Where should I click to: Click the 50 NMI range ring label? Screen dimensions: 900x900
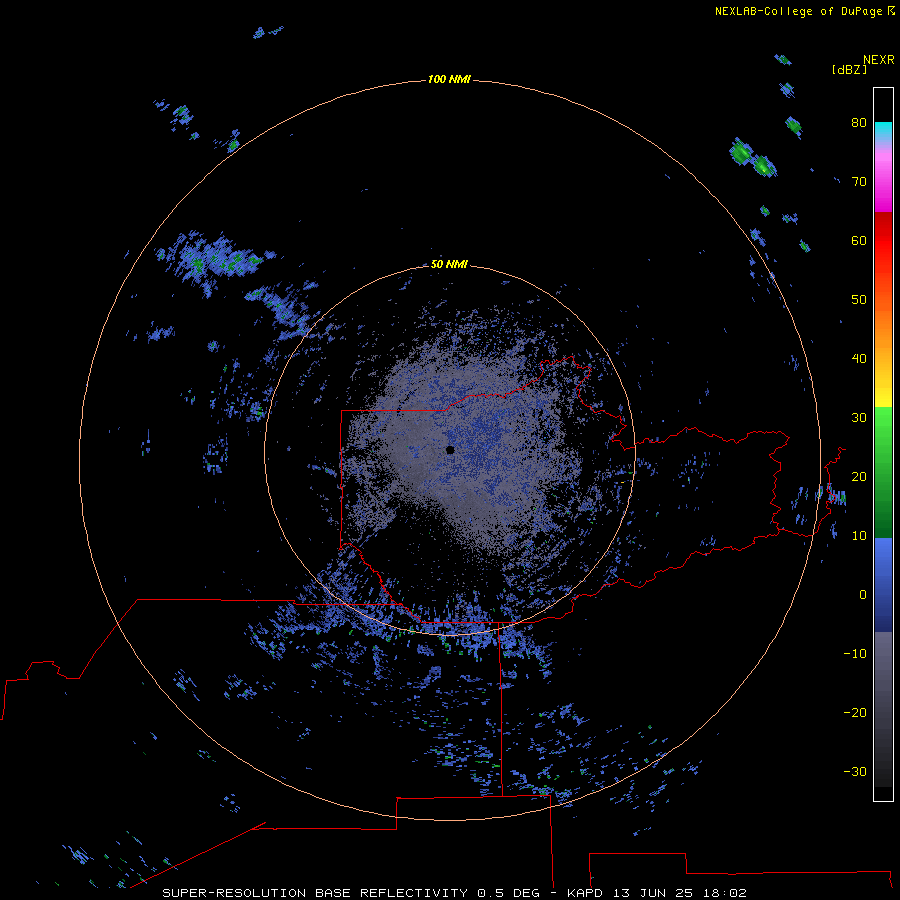coord(449,264)
